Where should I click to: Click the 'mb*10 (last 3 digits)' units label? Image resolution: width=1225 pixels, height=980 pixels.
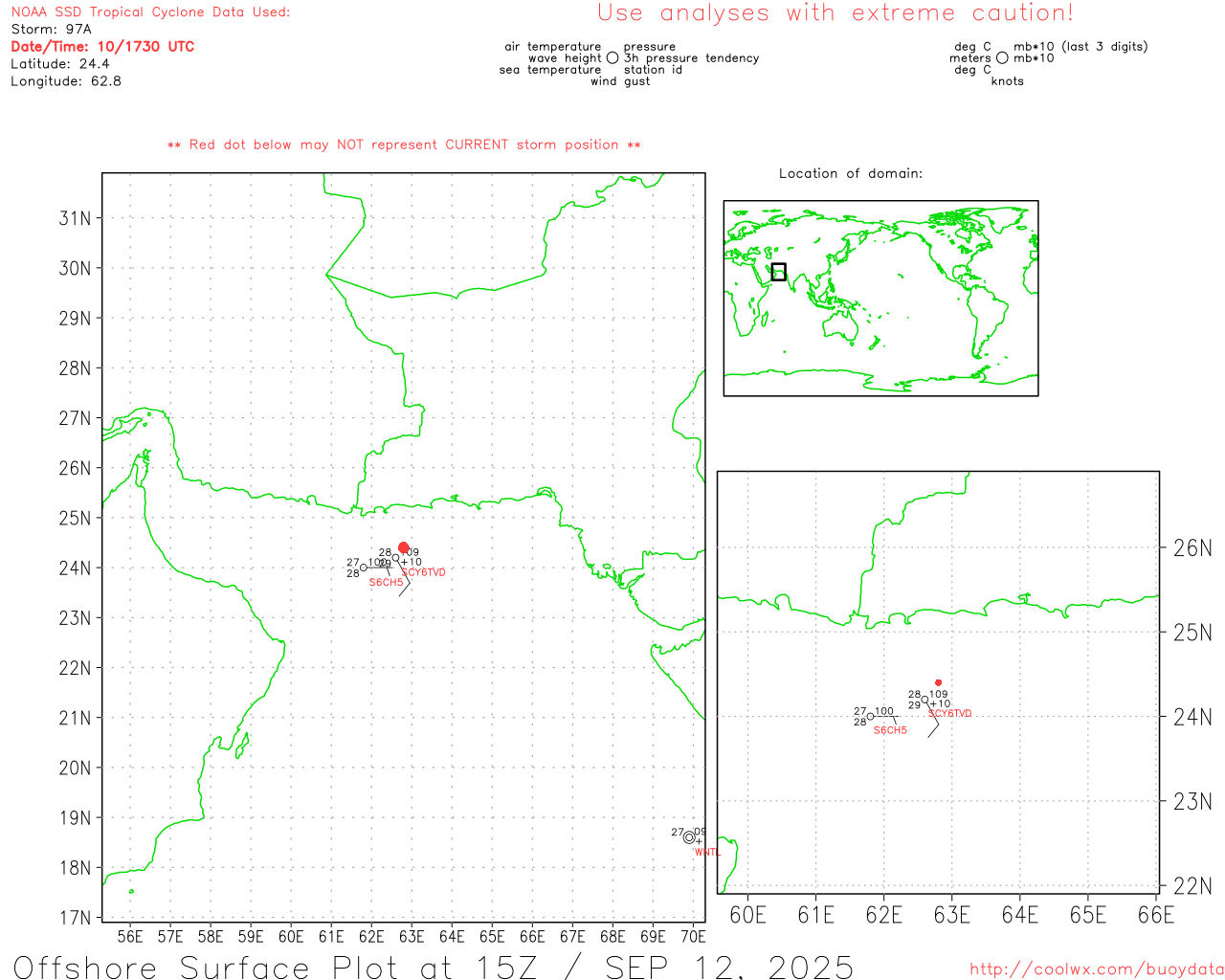(x=1080, y=47)
